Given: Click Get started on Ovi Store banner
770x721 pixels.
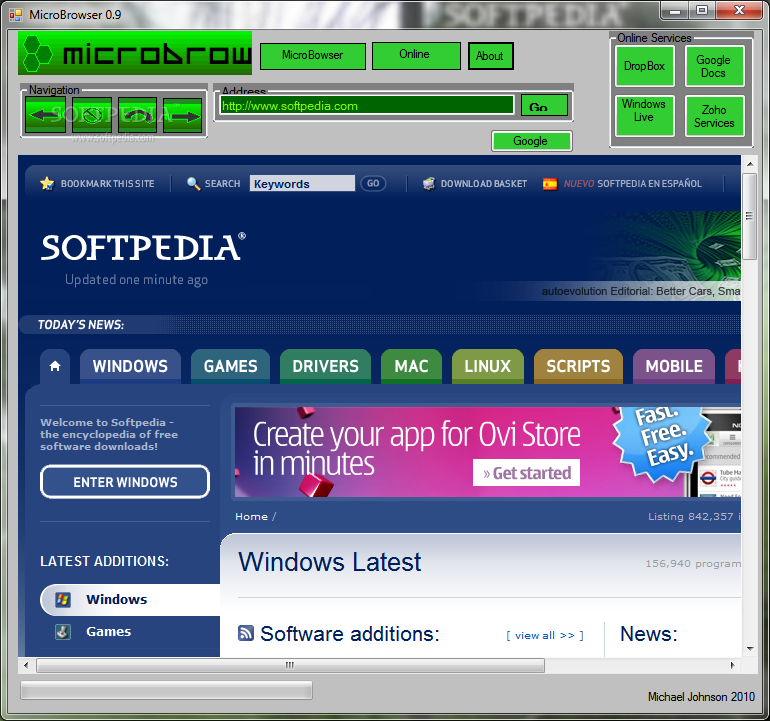Looking at the screenshot, I should coord(526,472).
